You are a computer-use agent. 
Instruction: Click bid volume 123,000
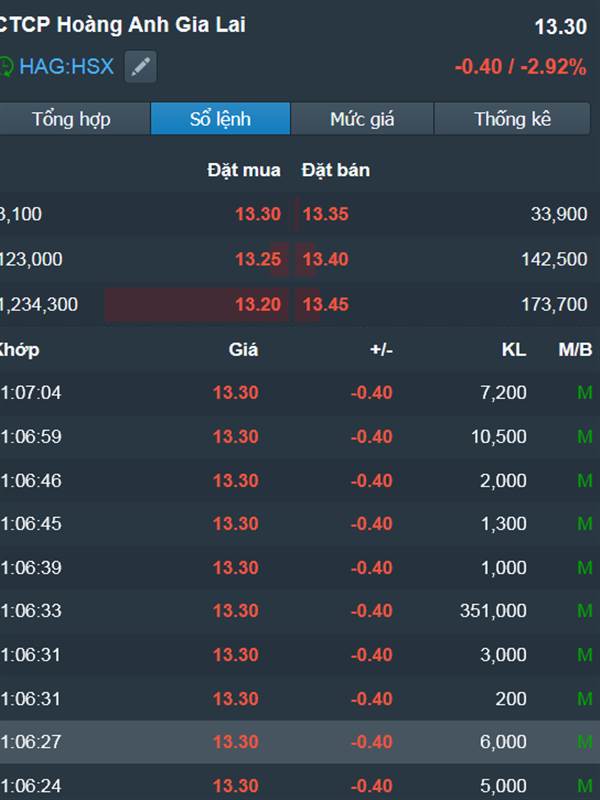tap(31, 259)
